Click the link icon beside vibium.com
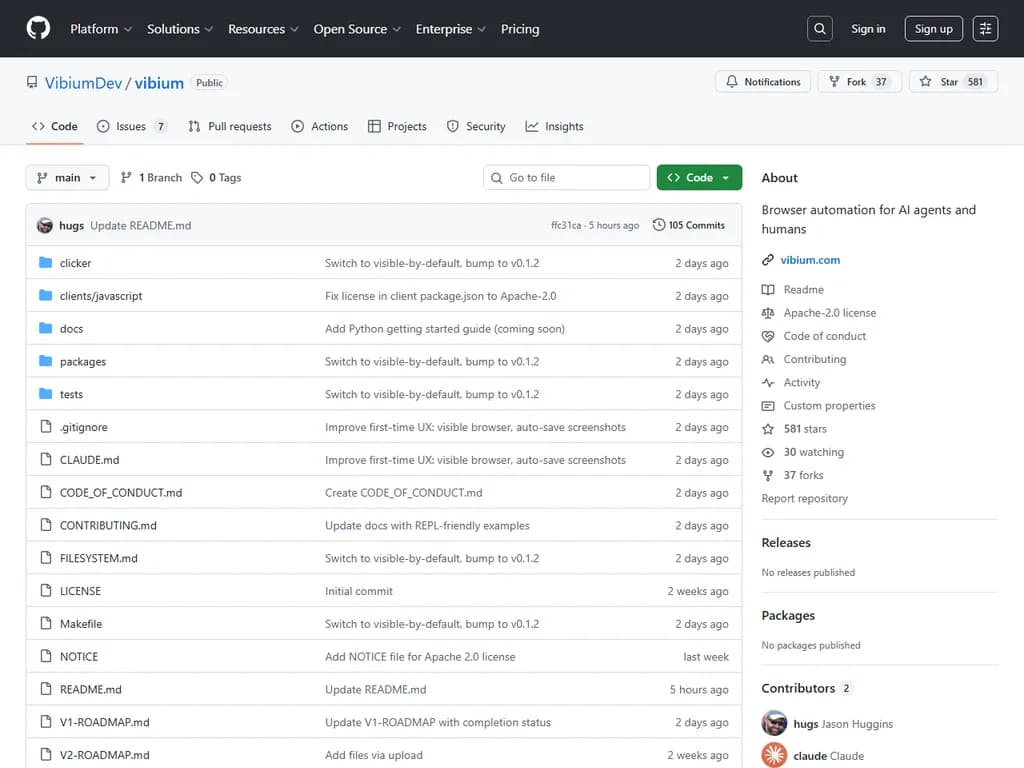This screenshot has width=1024, height=768. pyautogui.click(x=768, y=260)
